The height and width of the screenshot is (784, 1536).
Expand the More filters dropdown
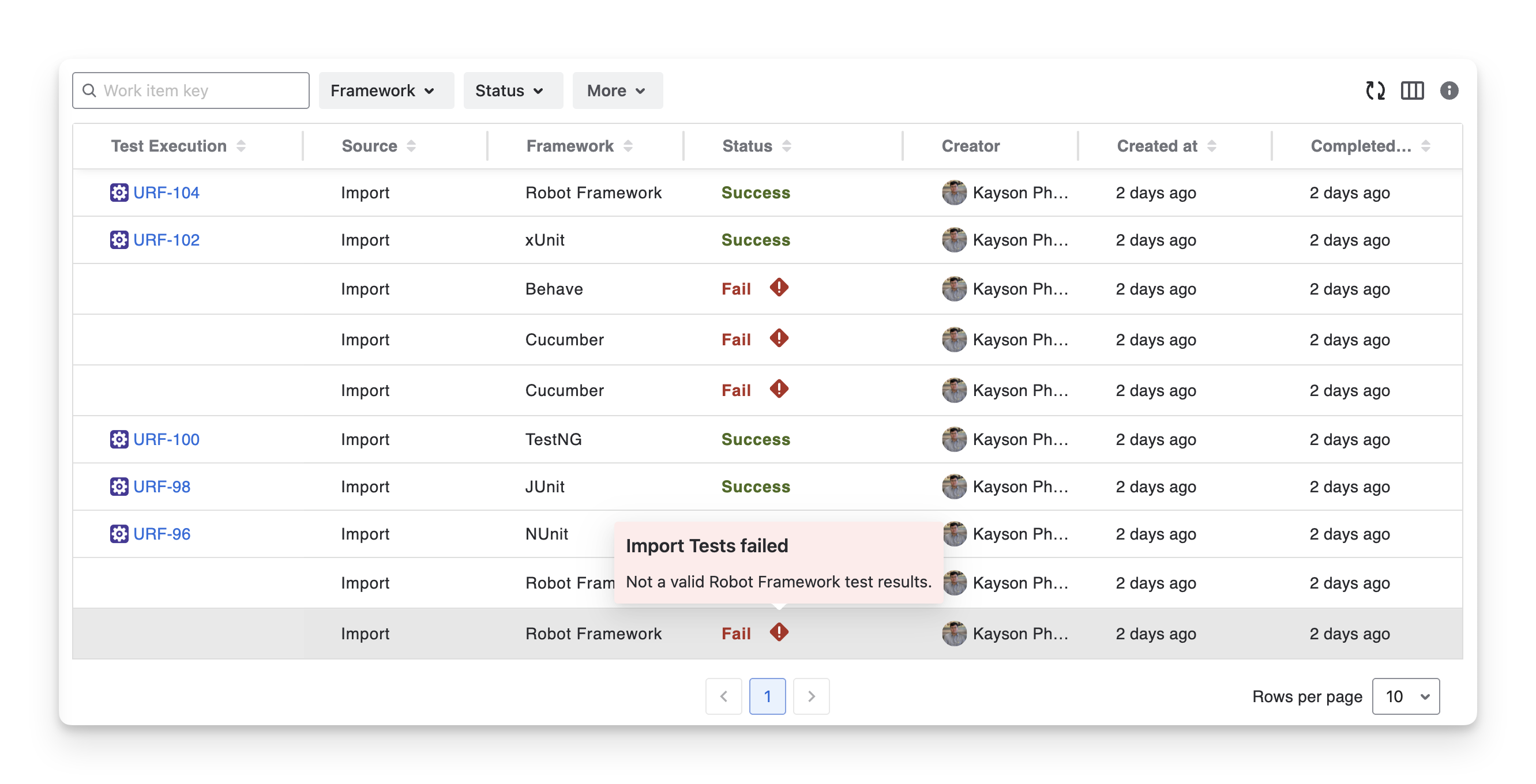click(x=617, y=91)
